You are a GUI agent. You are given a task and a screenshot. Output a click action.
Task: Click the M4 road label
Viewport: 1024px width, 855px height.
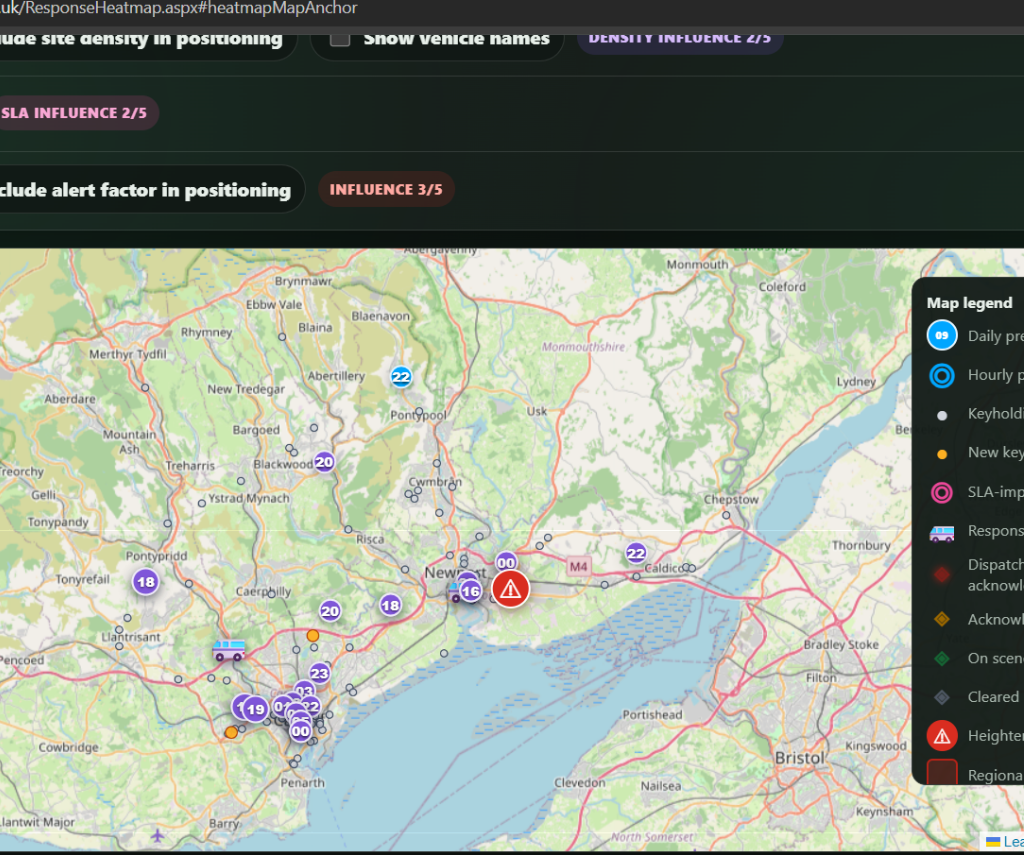pos(578,566)
